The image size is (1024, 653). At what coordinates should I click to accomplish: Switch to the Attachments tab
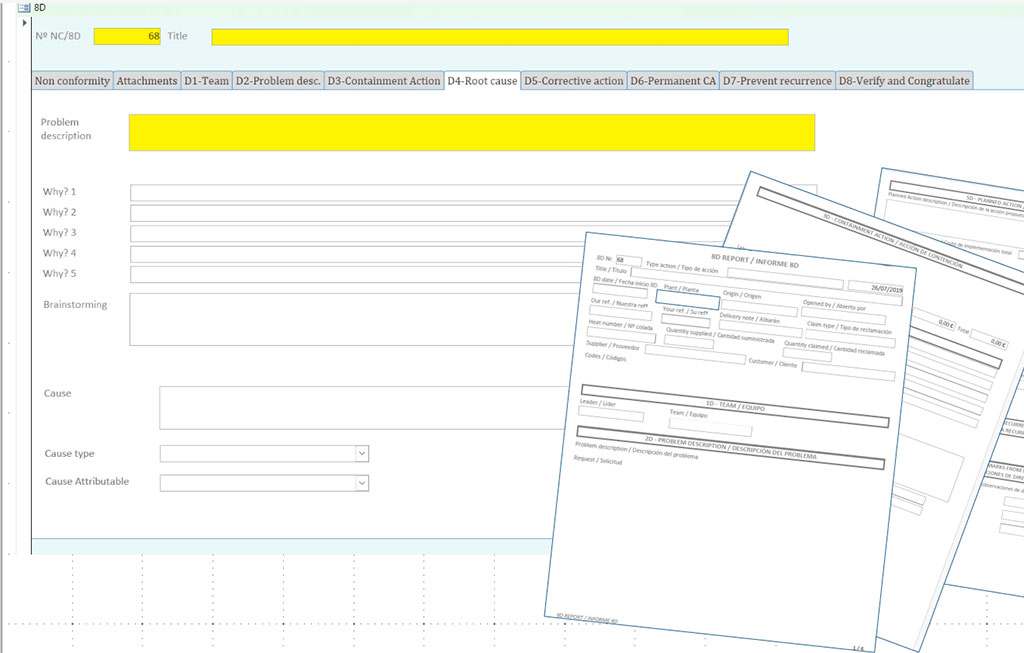[147, 81]
